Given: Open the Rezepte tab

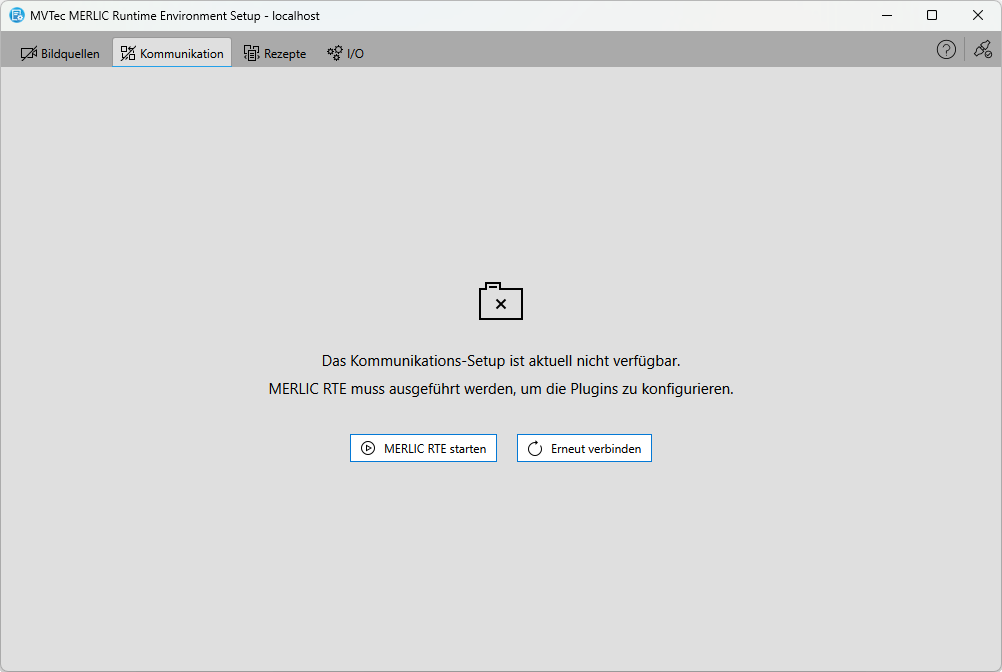Looking at the screenshot, I should tap(285, 54).
